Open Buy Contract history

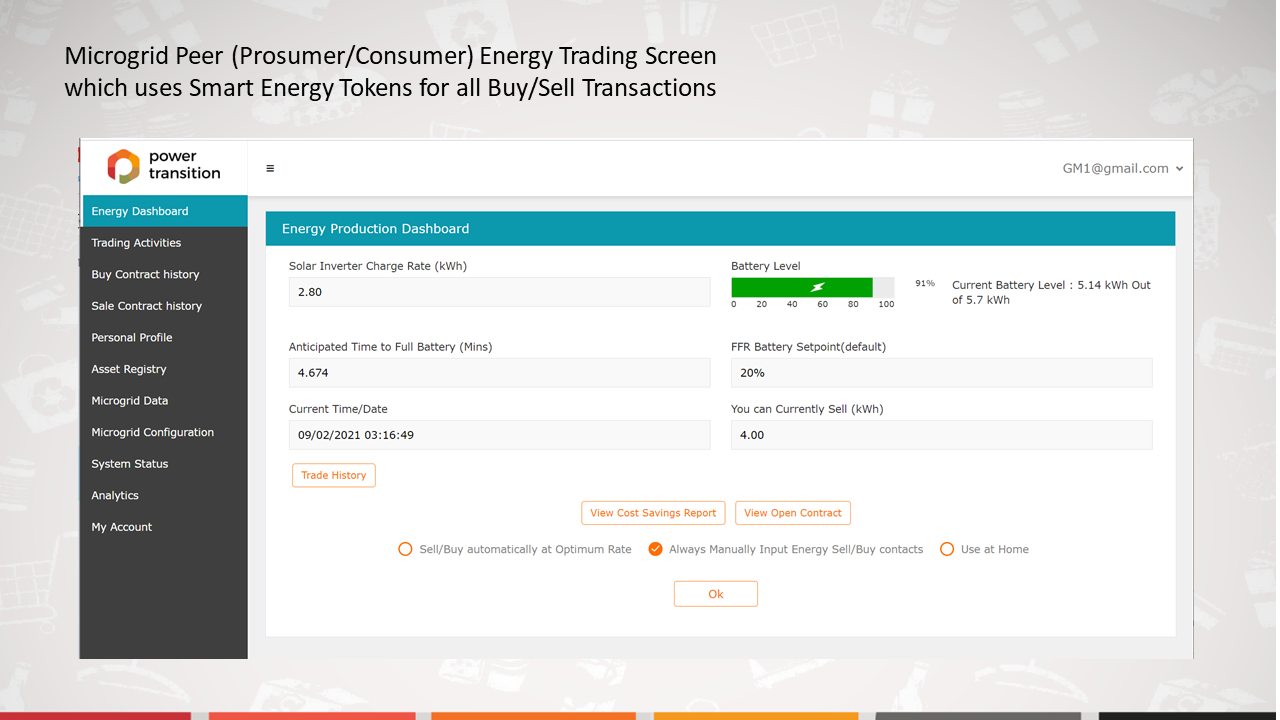(164, 274)
